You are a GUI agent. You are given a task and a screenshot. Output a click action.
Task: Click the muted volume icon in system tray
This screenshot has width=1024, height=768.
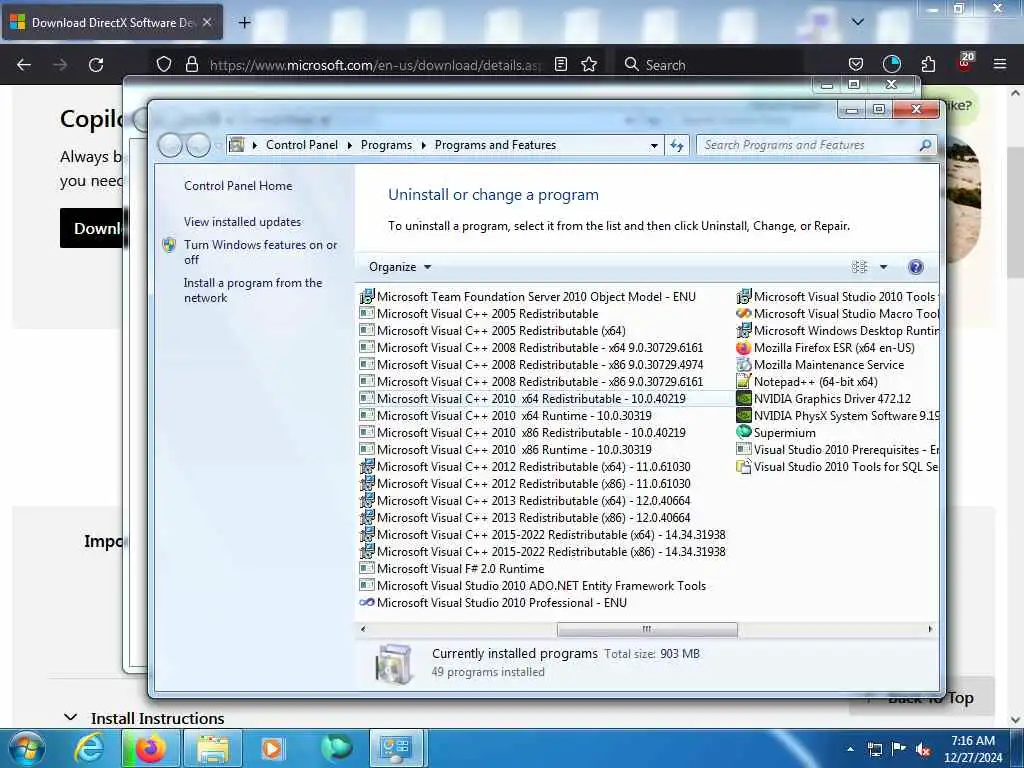[x=923, y=750]
